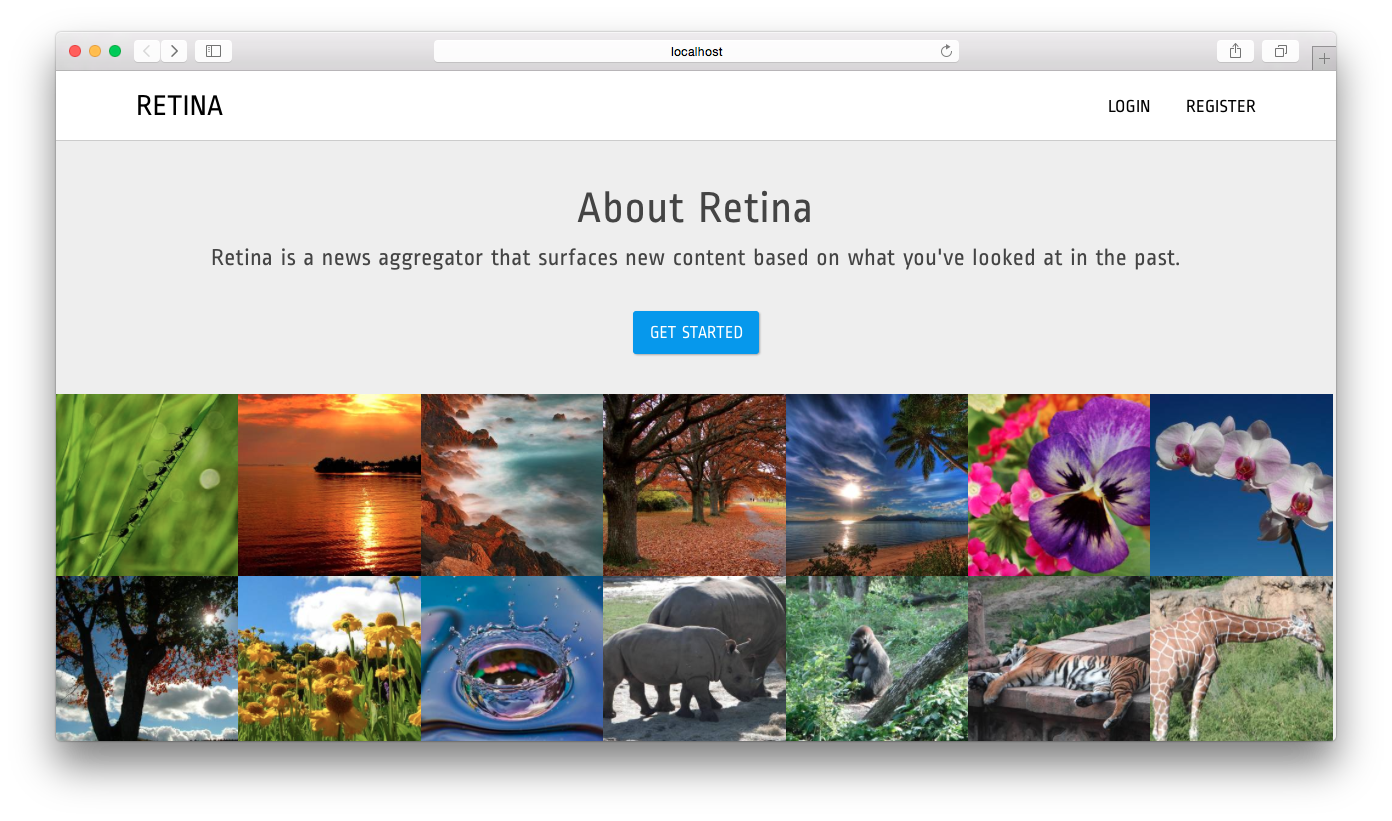Screen dimensions: 1392x821
Task: Select the white orchids on blue photo
Action: (x=1242, y=485)
